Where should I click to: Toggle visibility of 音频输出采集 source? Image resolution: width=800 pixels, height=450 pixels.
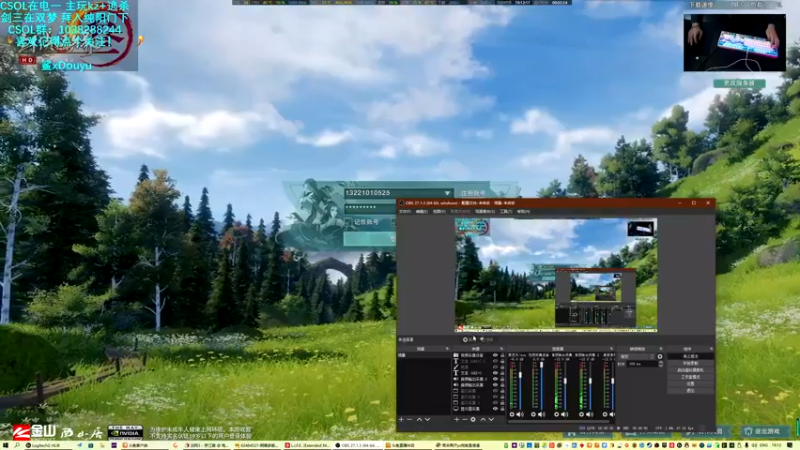[x=495, y=385]
